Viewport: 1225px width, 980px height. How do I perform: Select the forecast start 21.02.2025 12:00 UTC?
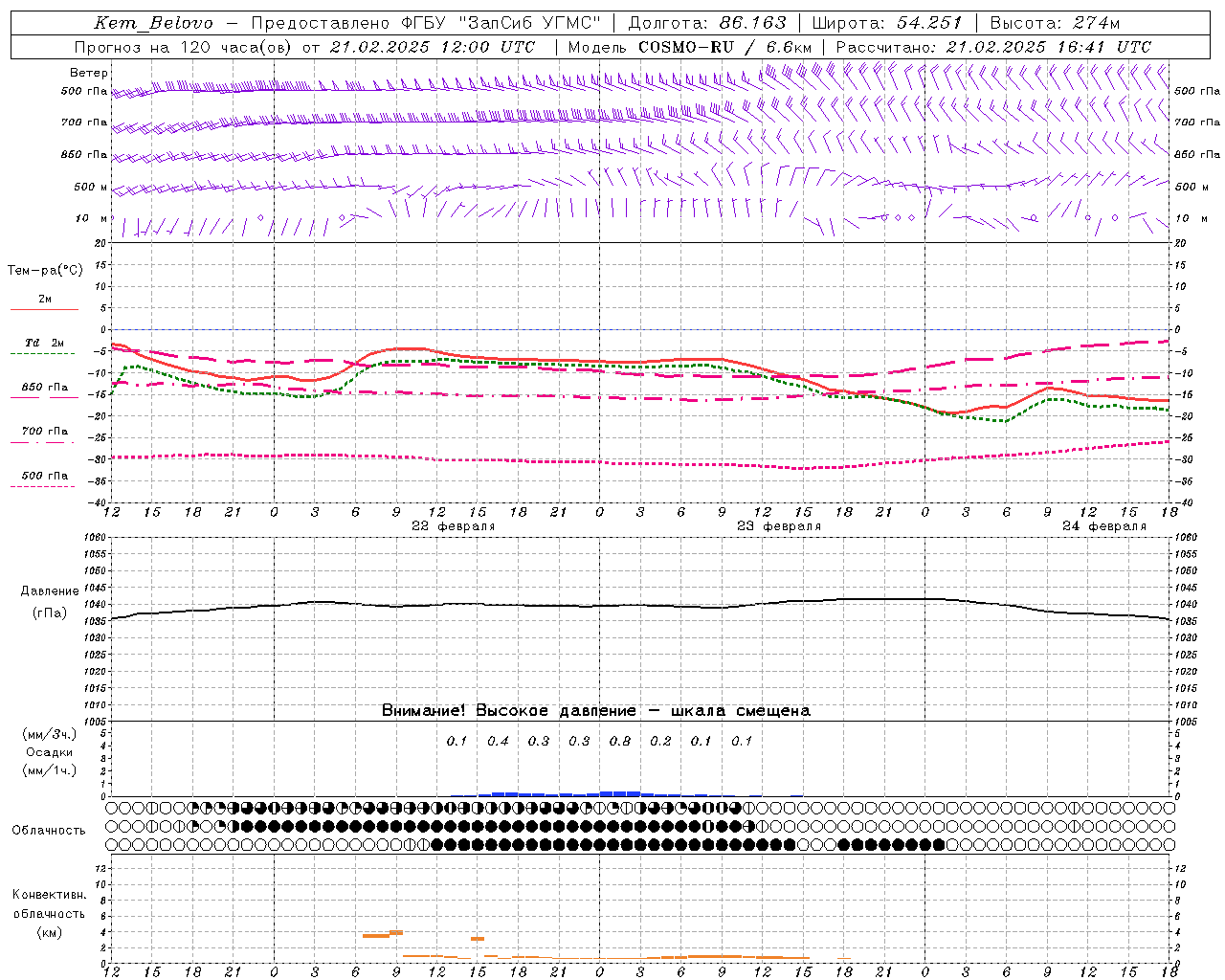(433, 47)
